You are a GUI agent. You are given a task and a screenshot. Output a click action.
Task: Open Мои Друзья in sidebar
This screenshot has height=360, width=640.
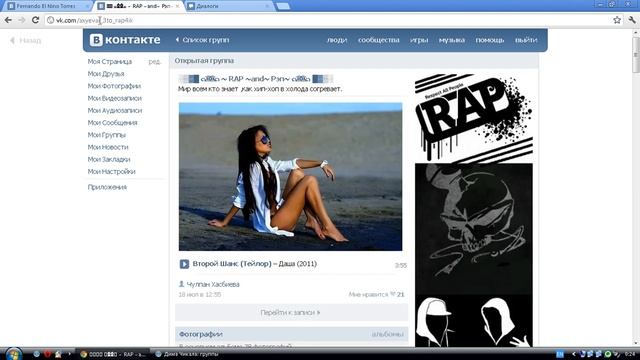pyautogui.click(x=106, y=74)
